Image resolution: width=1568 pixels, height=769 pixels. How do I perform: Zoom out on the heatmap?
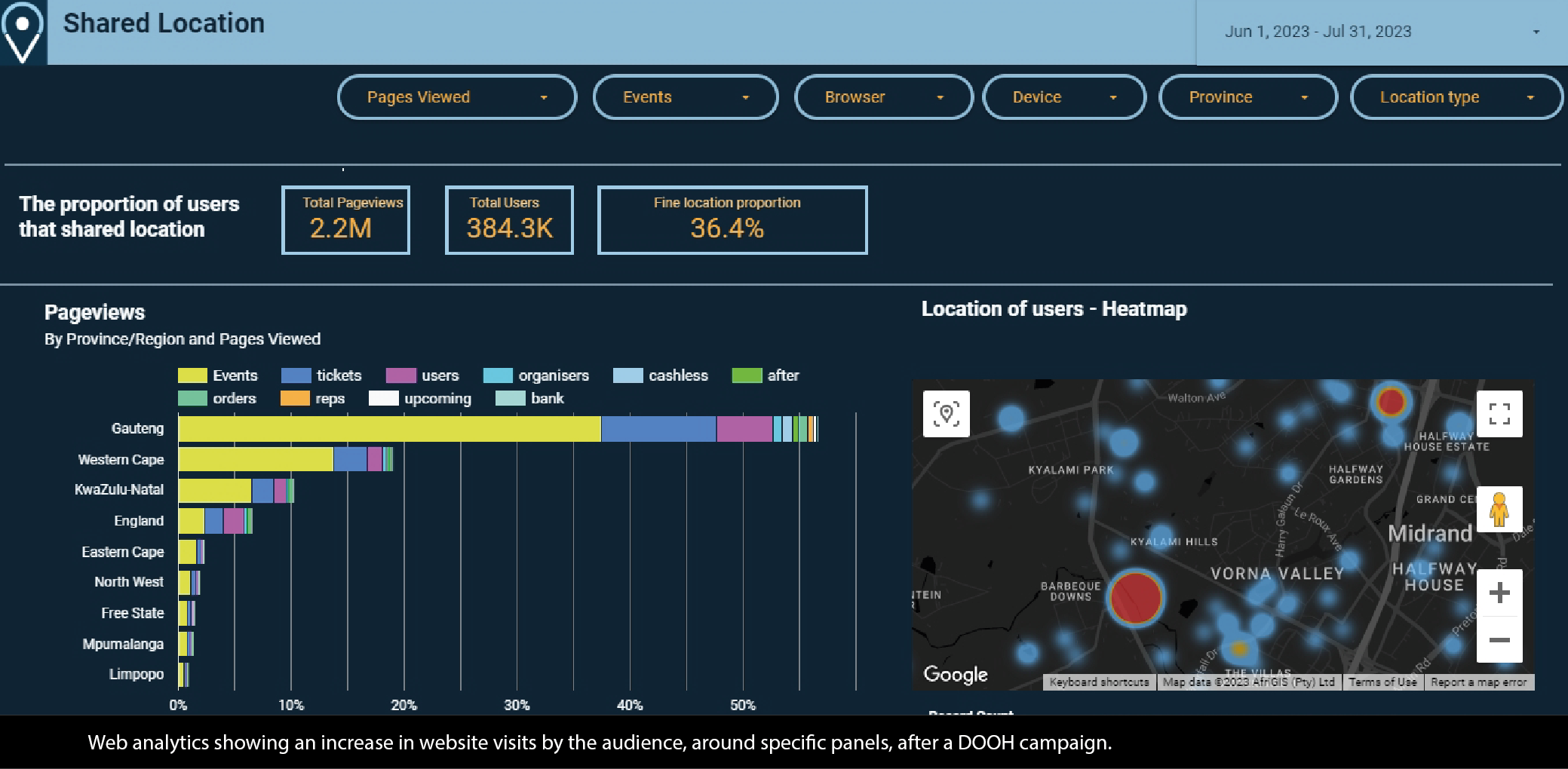point(1499,639)
